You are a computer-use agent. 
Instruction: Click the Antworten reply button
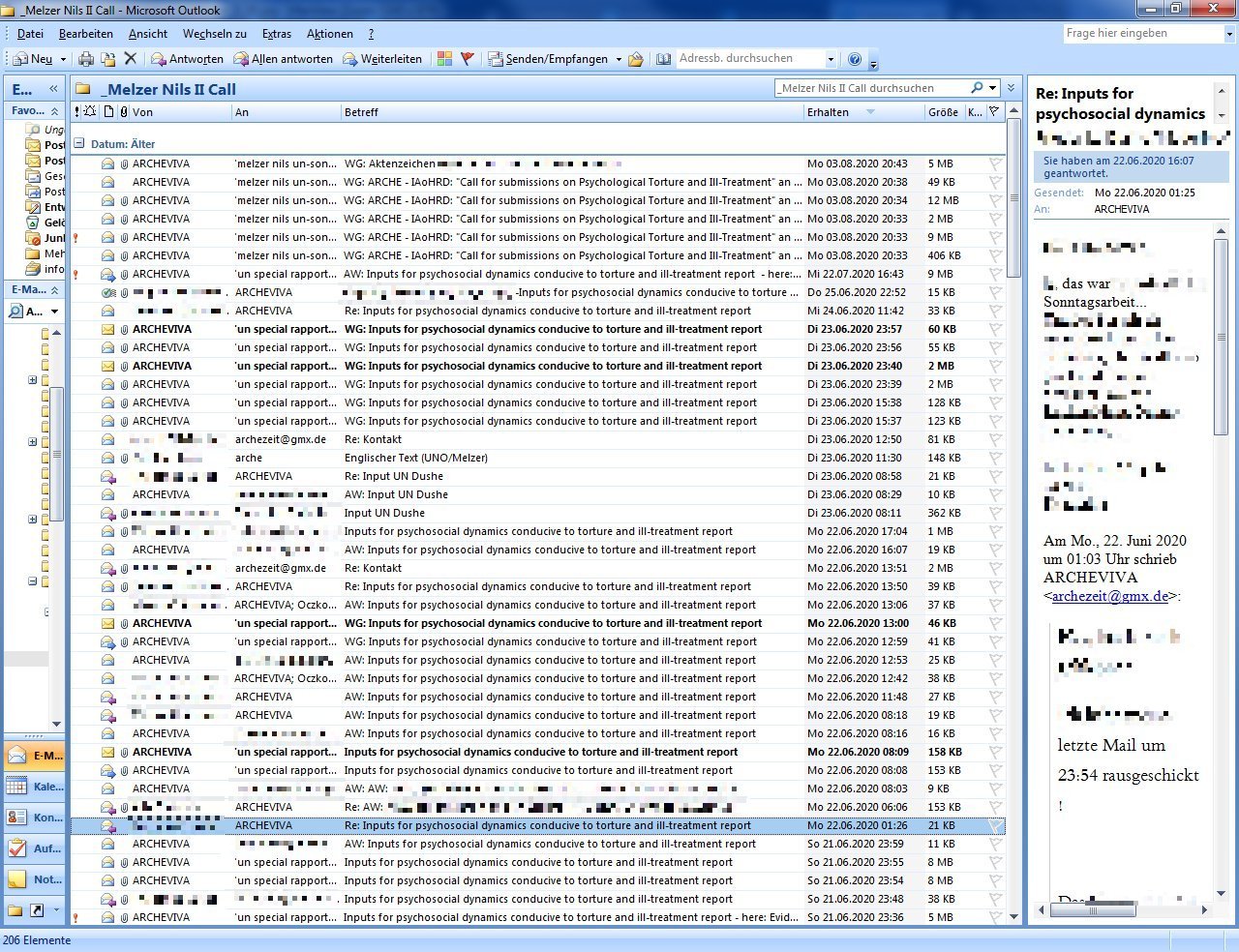187,59
